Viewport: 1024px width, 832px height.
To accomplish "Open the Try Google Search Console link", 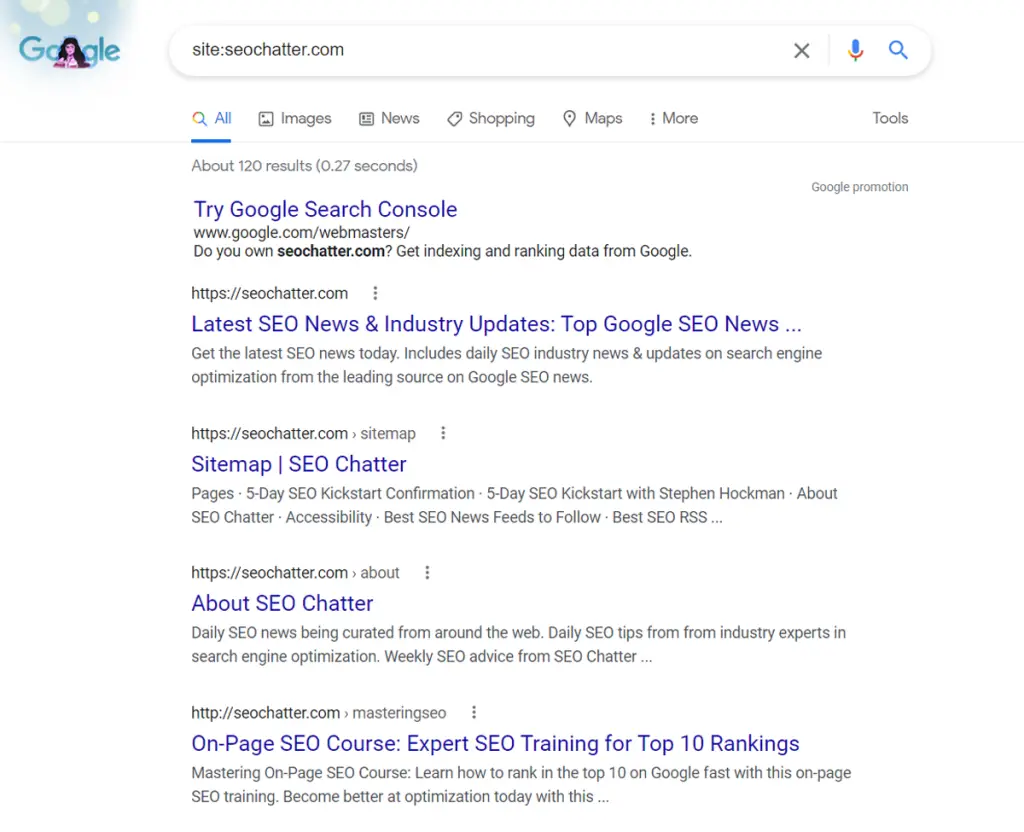I will (x=325, y=209).
